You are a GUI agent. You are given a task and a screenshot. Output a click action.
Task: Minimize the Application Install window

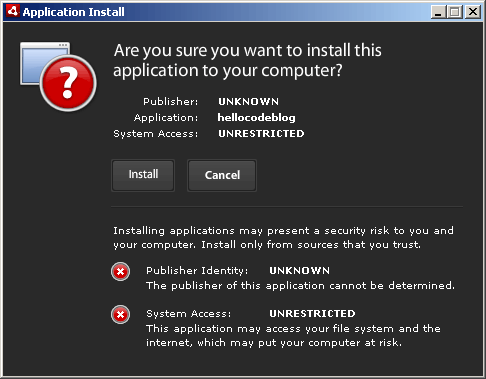(438, 12)
